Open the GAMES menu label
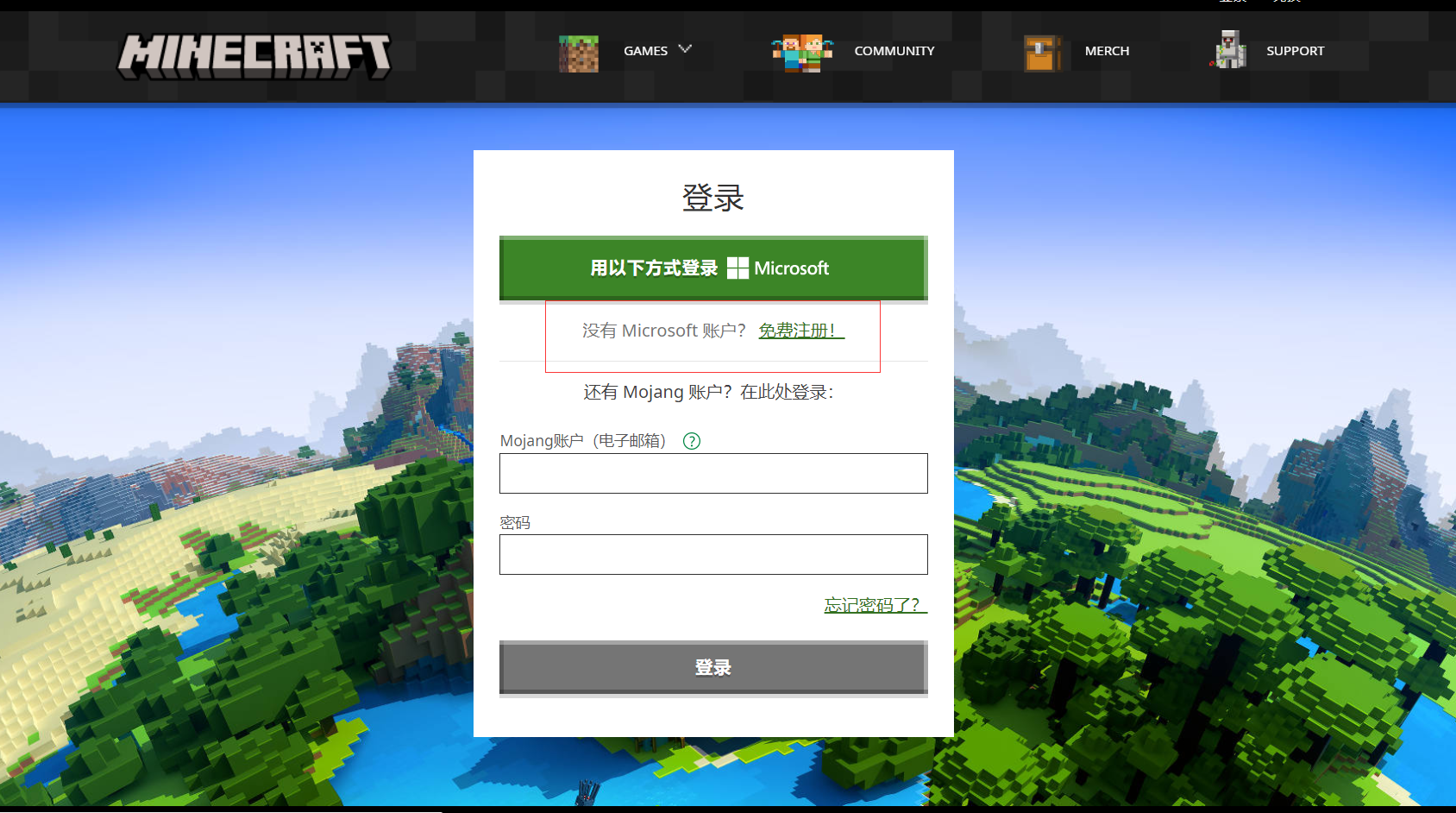The image size is (1456, 813). pos(645,51)
